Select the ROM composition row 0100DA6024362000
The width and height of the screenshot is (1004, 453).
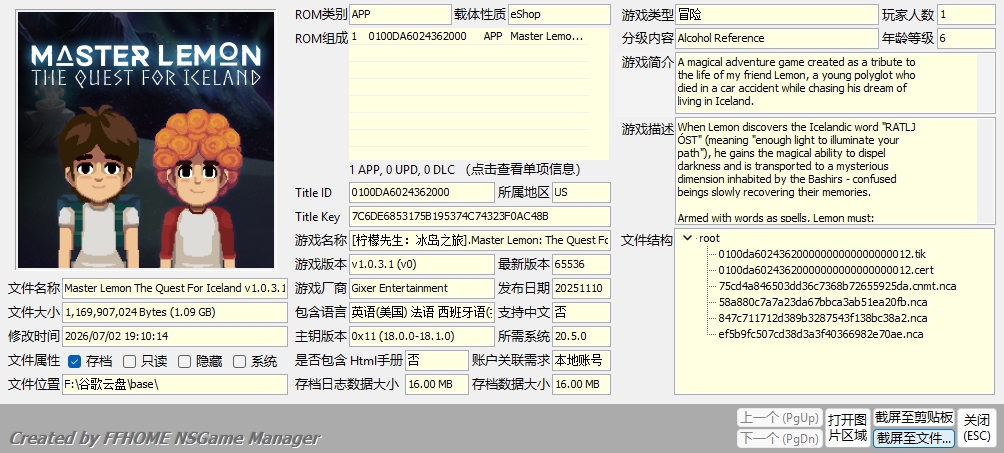click(x=469, y=37)
